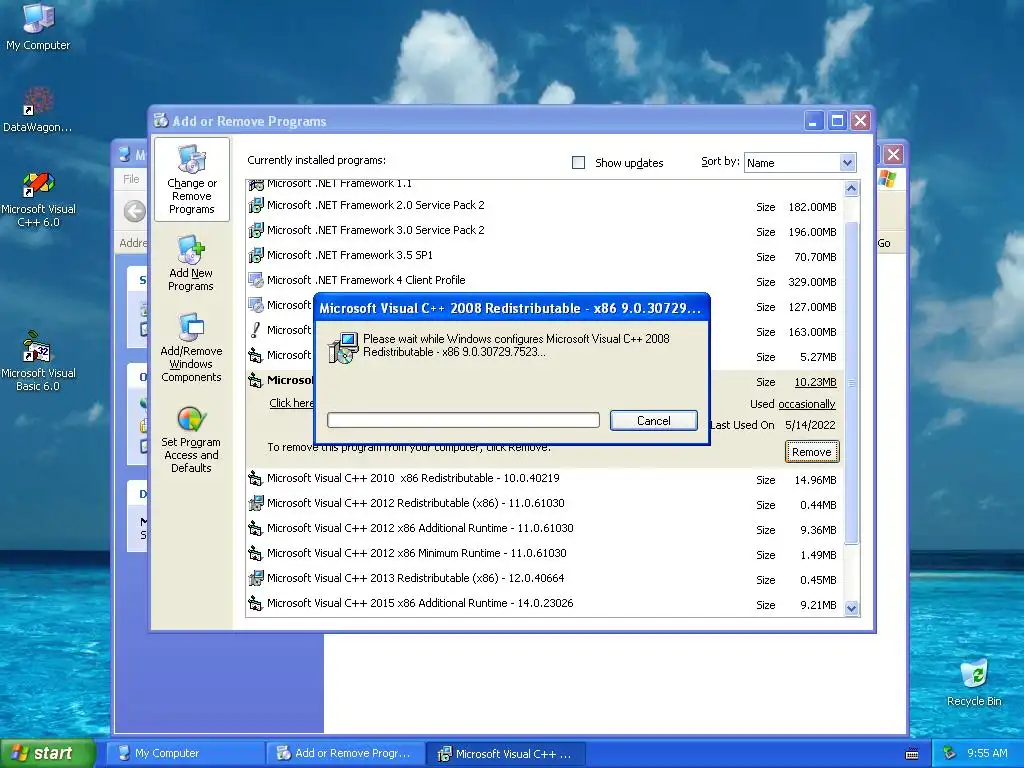Click the configuration progress bar
The width and height of the screenshot is (1024, 768).
[x=463, y=420]
